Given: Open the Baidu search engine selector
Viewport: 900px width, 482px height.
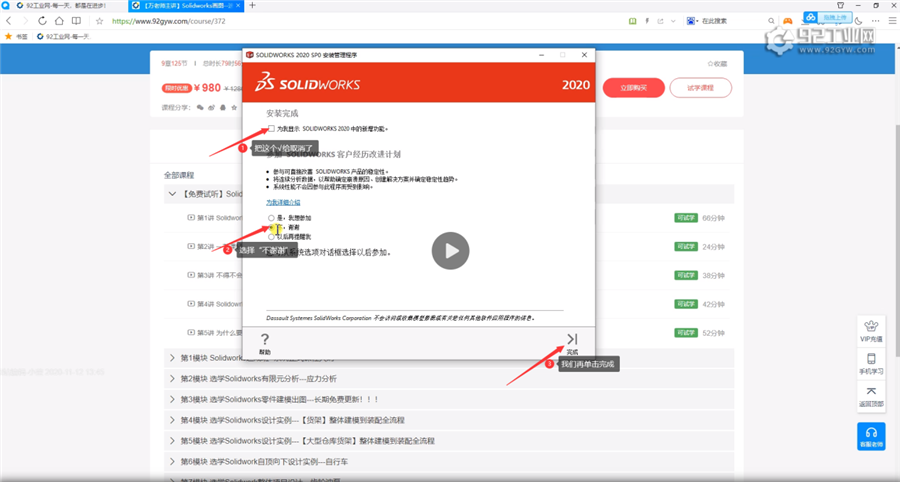Looking at the screenshot, I should point(692,21).
